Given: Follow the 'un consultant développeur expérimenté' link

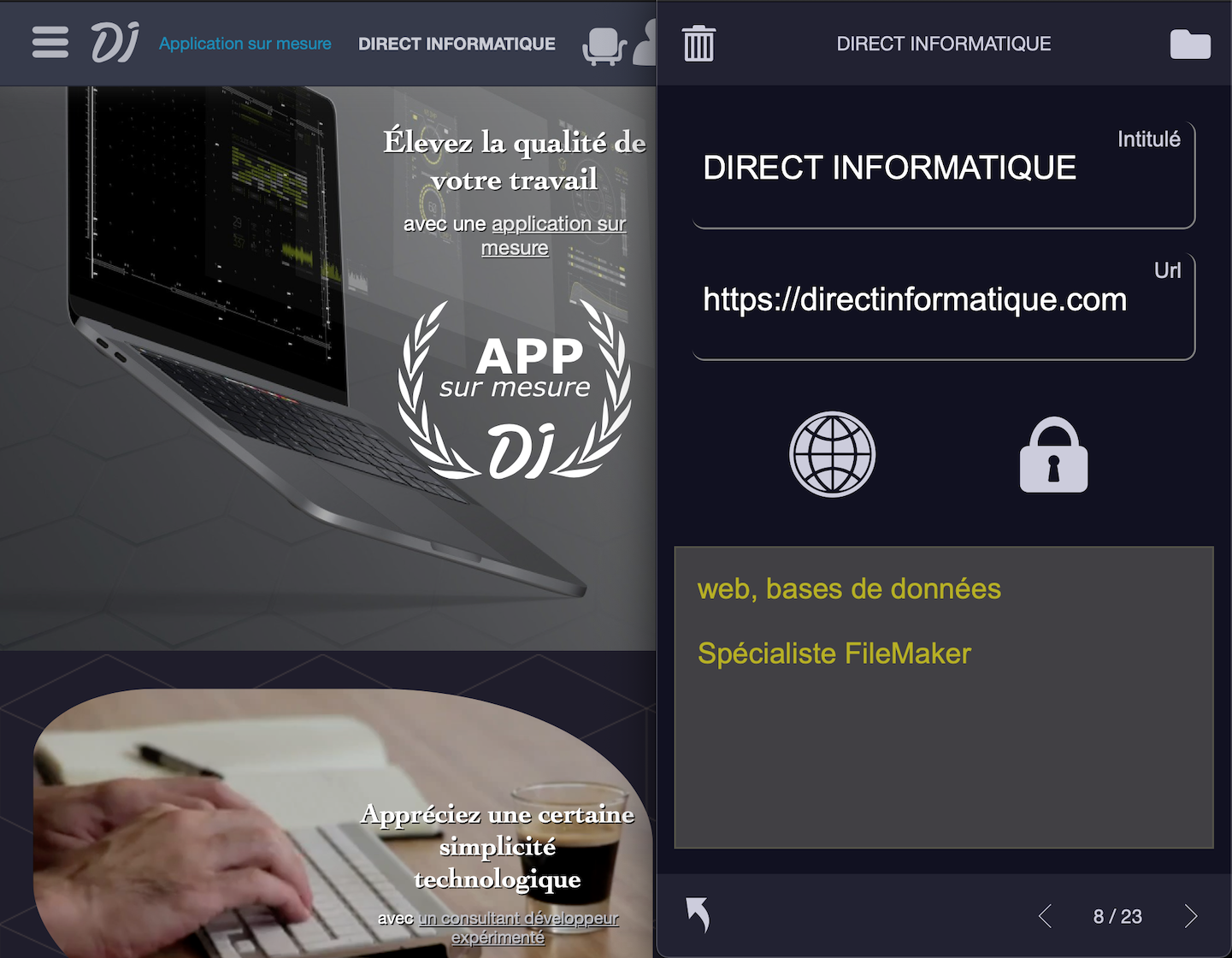Looking at the screenshot, I should 518,927.
